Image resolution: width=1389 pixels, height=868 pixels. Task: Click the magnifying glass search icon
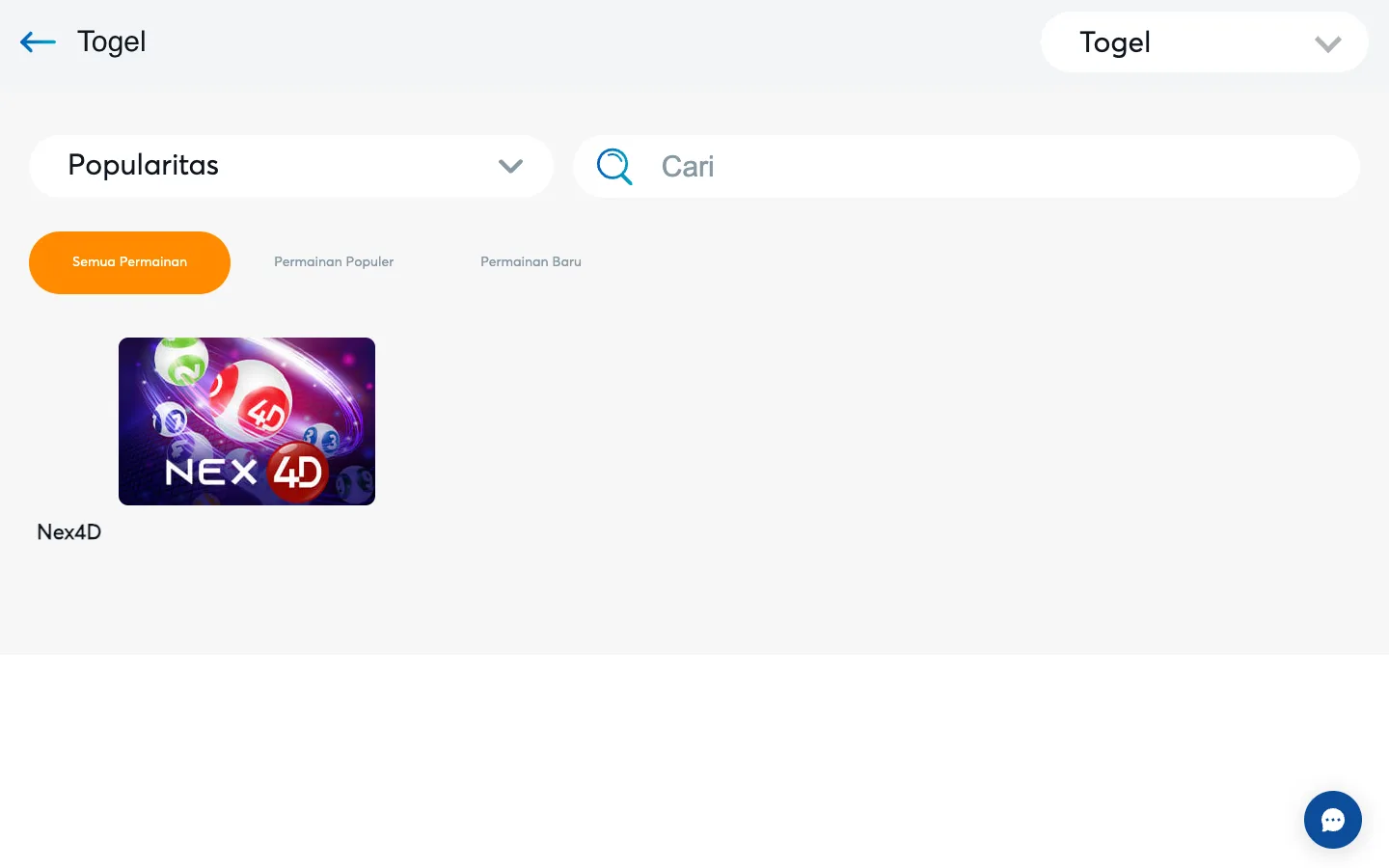614,166
